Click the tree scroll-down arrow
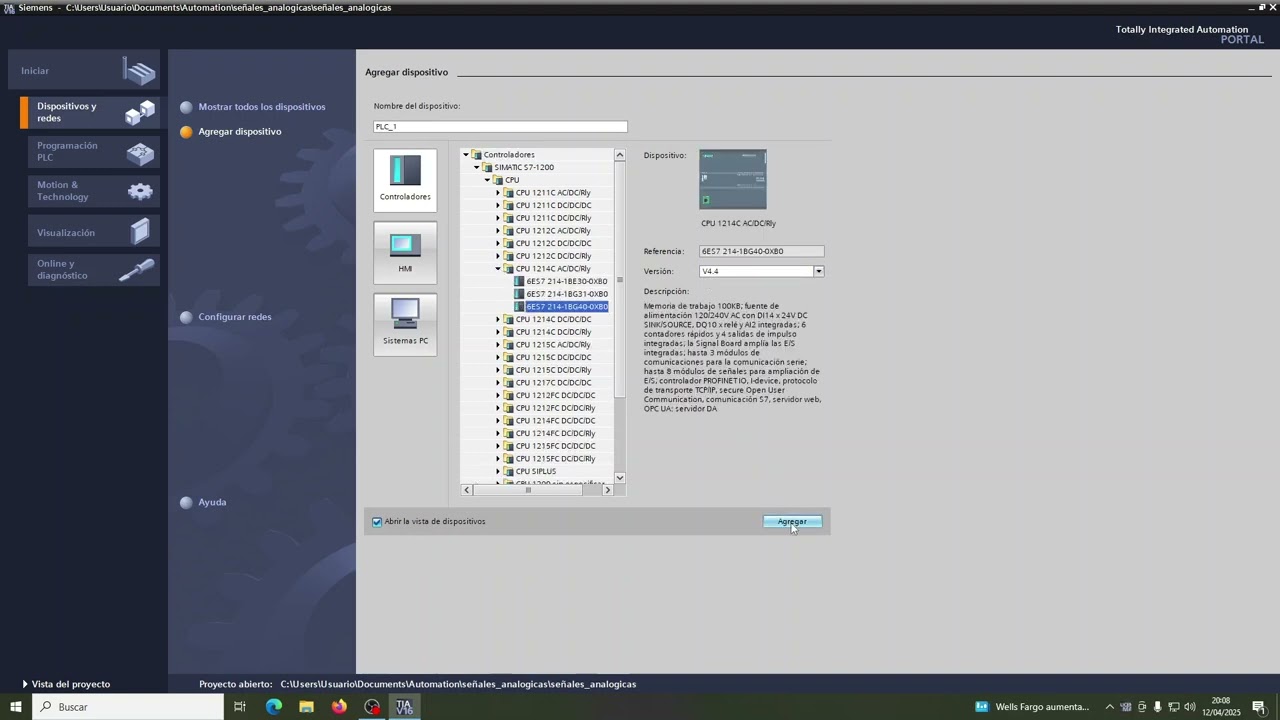This screenshot has width=1280, height=720. coord(620,478)
